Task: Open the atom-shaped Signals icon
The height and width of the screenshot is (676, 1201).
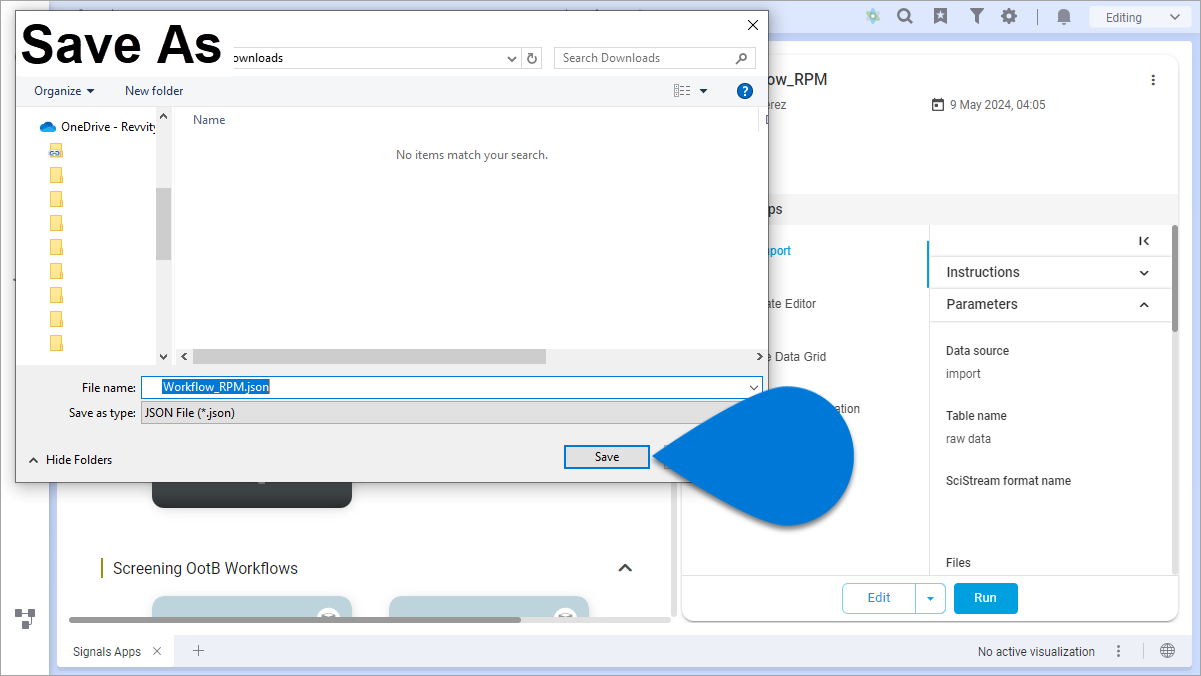Action: pos(873,17)
